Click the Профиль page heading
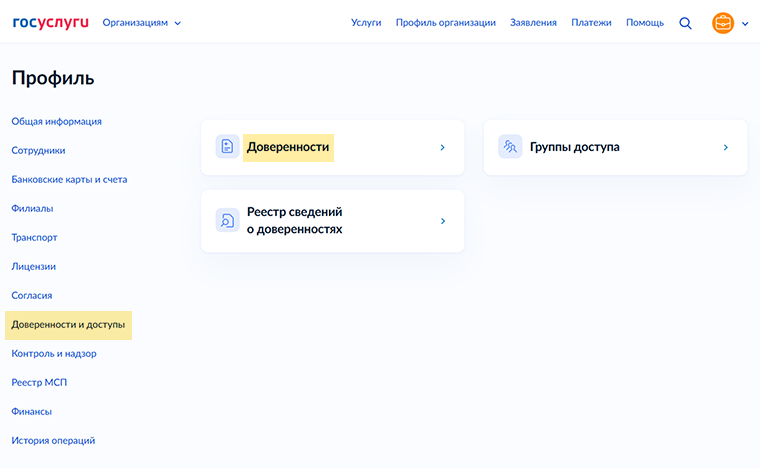 pyautogui.click(x=53, y=78)
